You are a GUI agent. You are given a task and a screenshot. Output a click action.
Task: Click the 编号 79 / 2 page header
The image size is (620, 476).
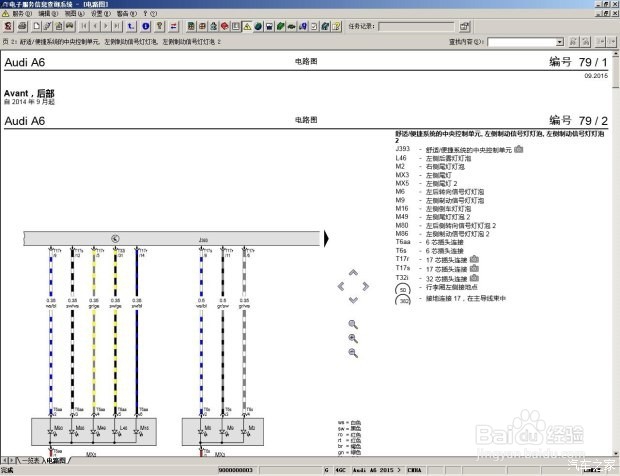pyautogui.click(x=578, y=121)
